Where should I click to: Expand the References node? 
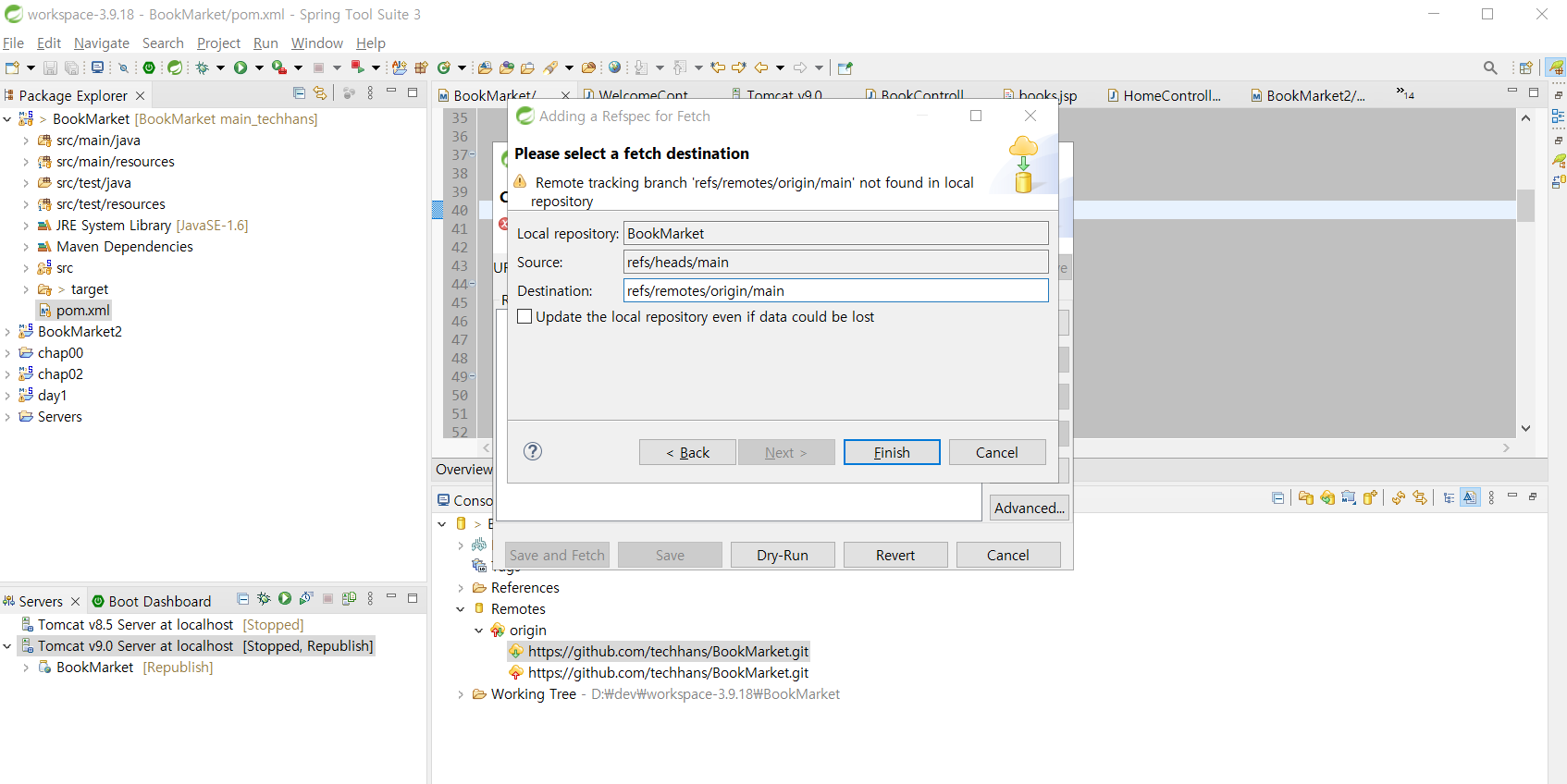coord(461,588)
